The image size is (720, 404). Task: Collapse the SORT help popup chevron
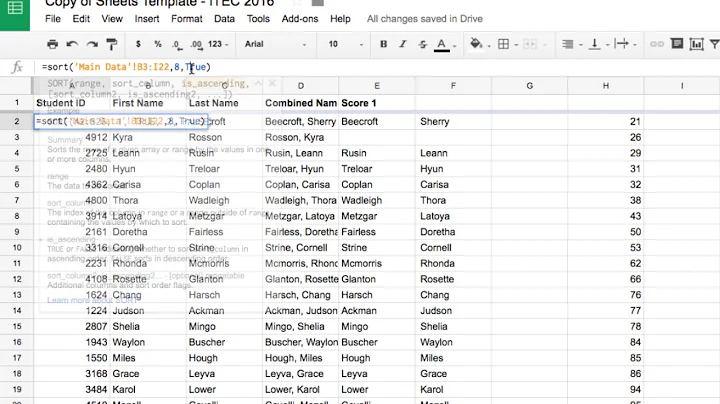point(258,83)
